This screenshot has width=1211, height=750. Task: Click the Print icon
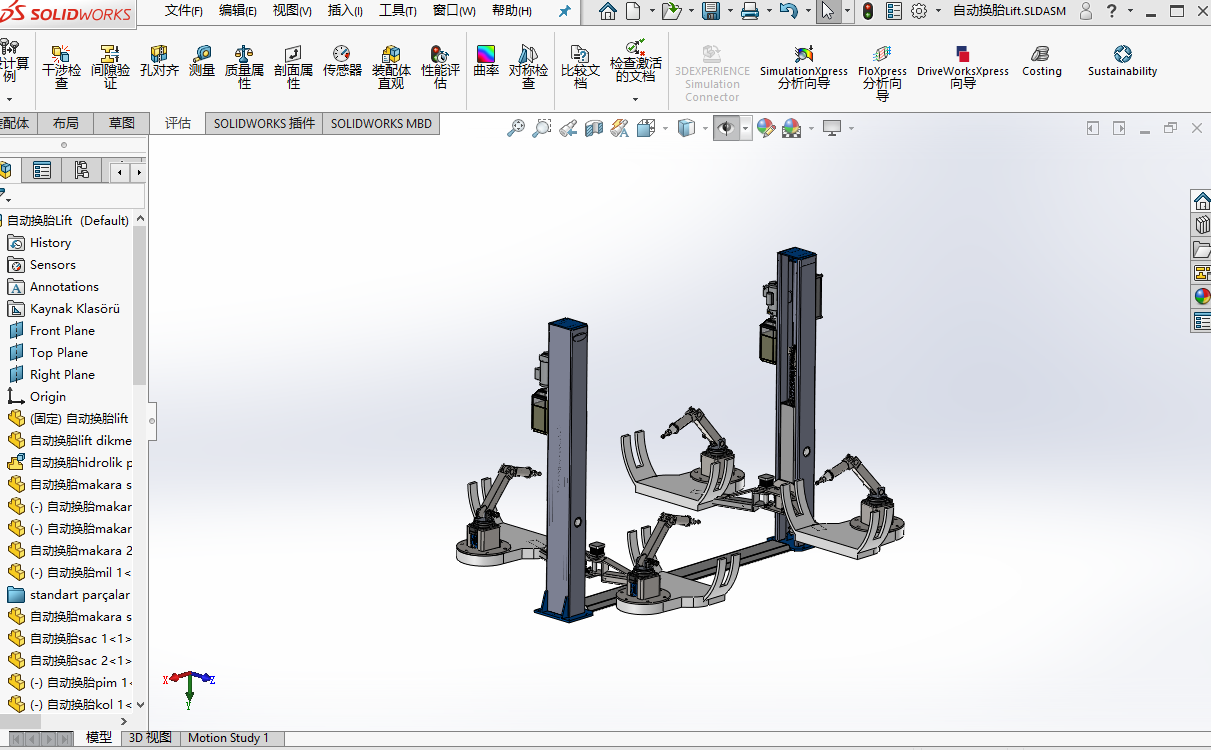[749, 11]
